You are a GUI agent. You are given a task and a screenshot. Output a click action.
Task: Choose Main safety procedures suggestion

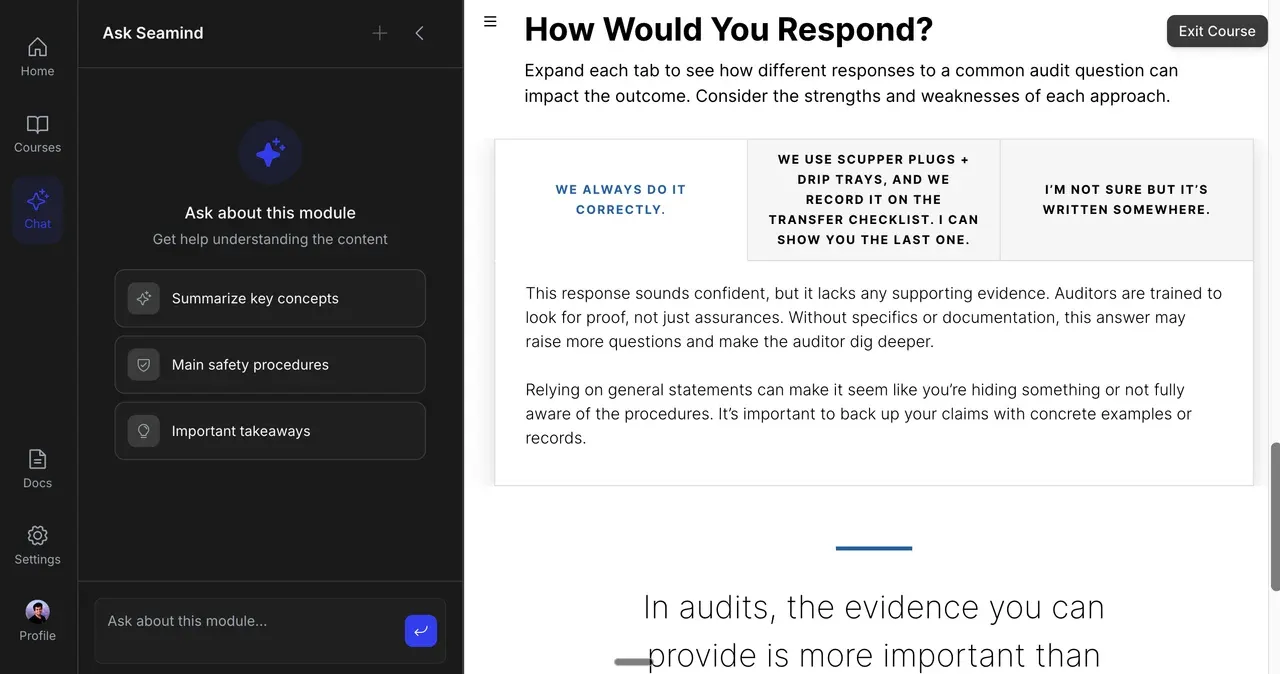[270, 365]
